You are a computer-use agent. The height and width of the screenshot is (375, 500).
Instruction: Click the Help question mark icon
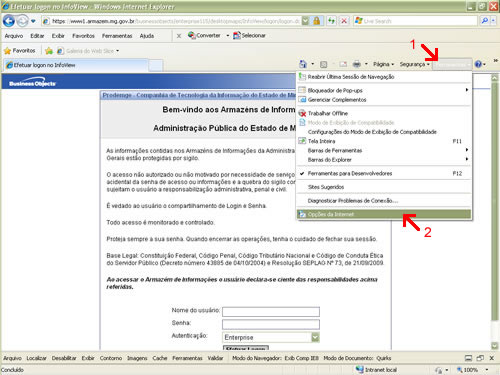478,64
